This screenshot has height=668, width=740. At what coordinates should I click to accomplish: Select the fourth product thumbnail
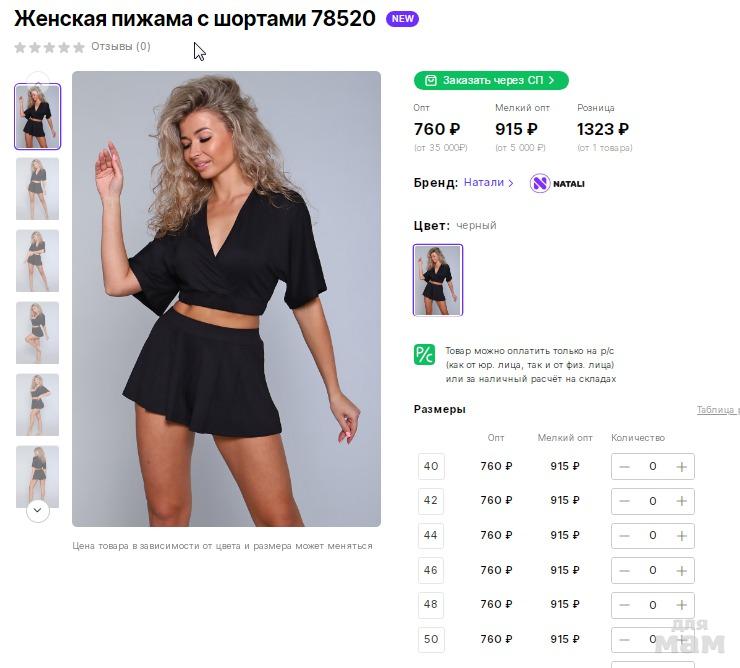click(37, 333)
